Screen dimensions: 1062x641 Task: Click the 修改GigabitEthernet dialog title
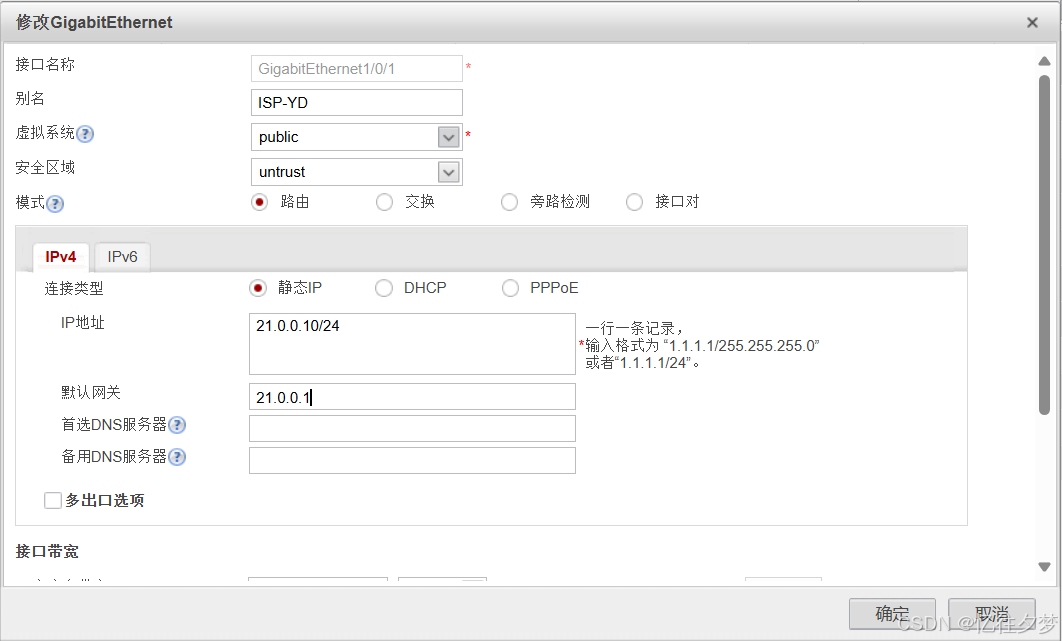point(94,22)
